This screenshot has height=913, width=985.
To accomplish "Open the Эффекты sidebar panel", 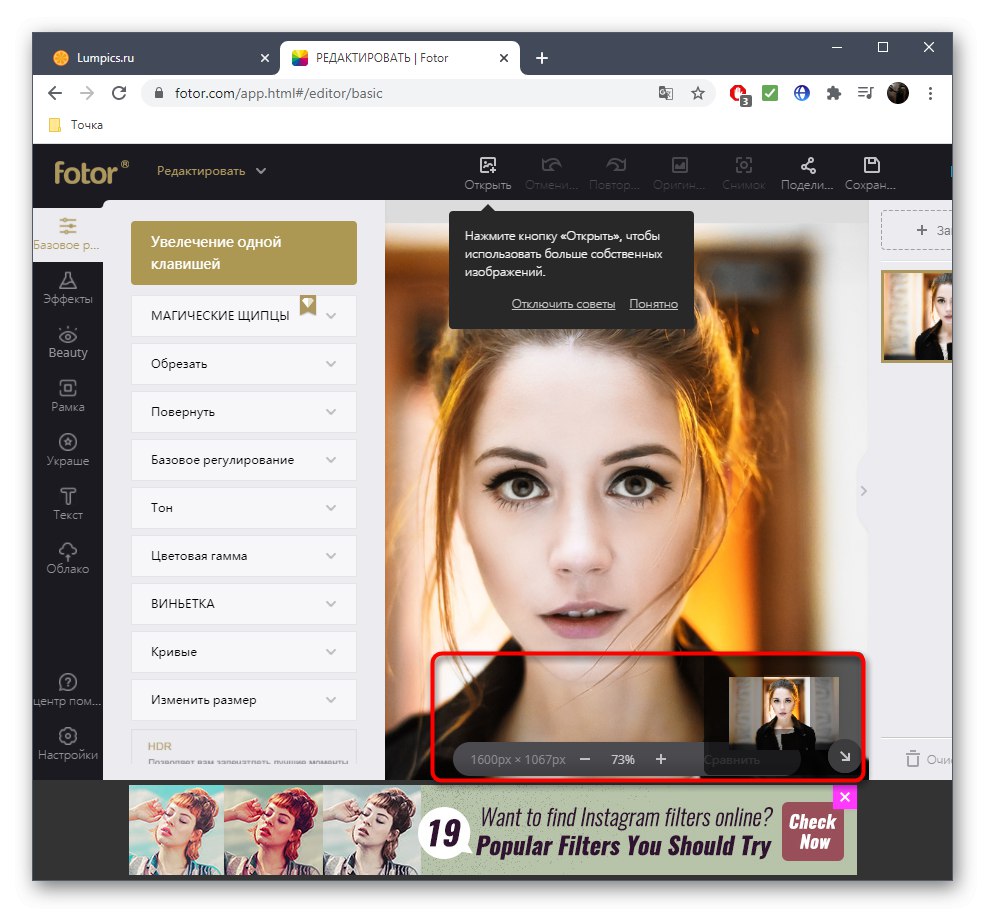I will click(67, 288).
